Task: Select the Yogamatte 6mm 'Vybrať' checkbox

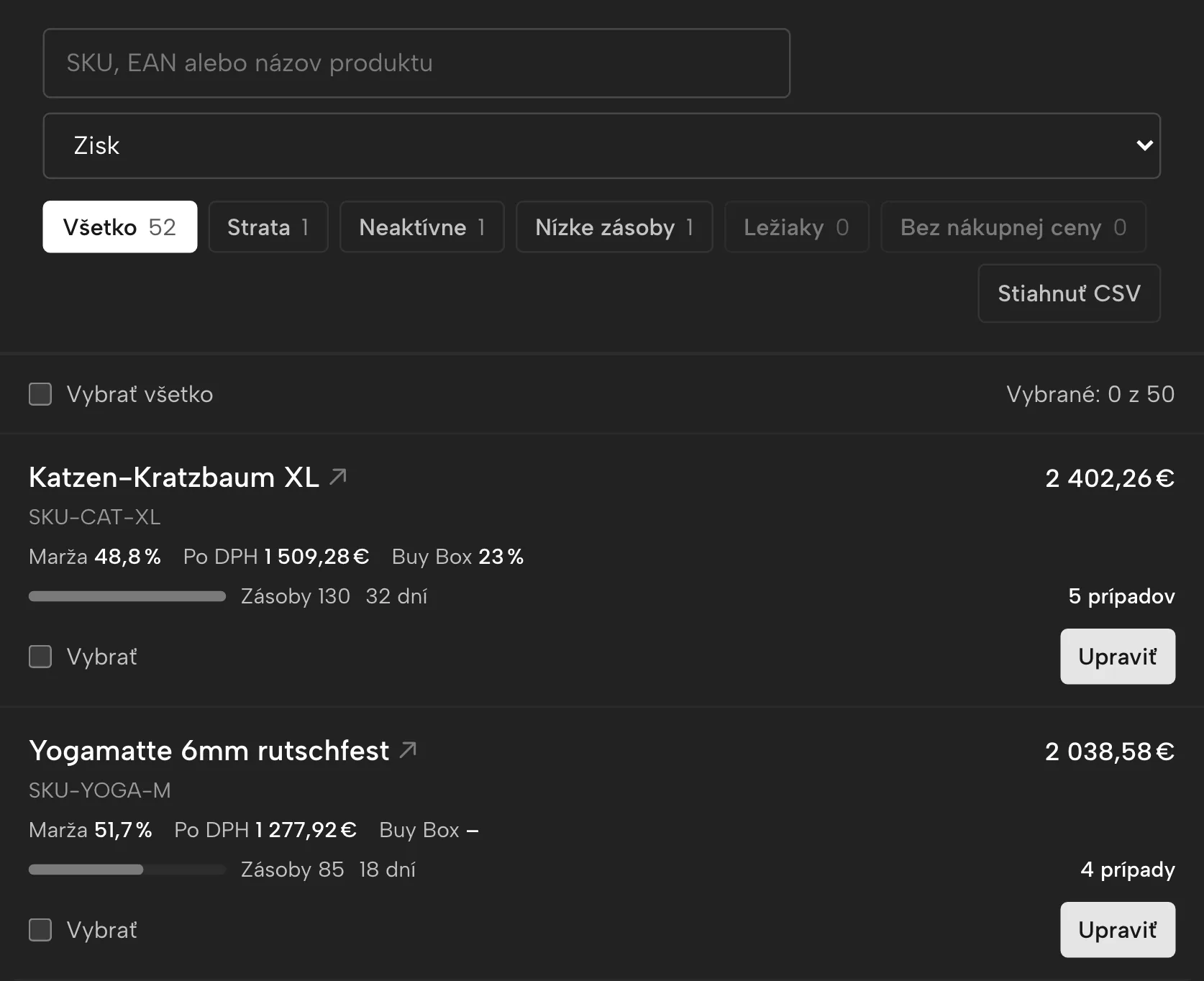Action: click(40, 930)
